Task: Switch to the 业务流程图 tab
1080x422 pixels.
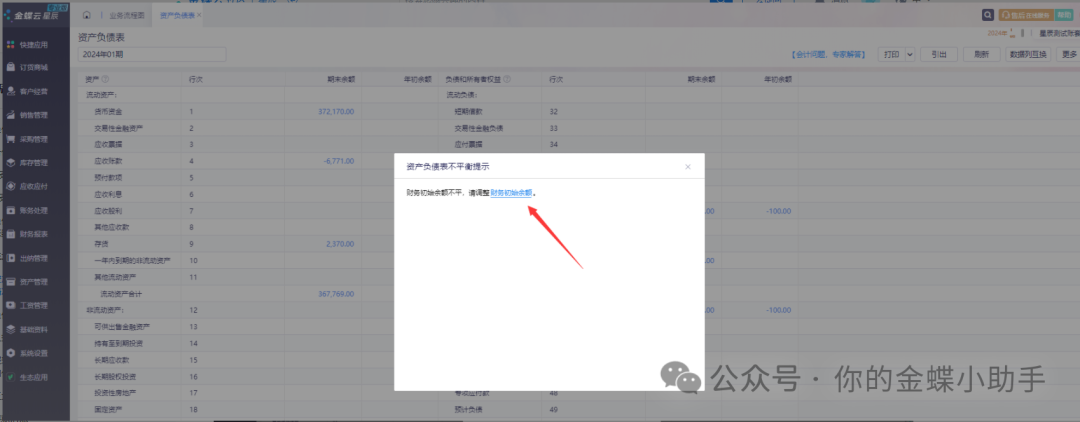Action: click(125, 16)
